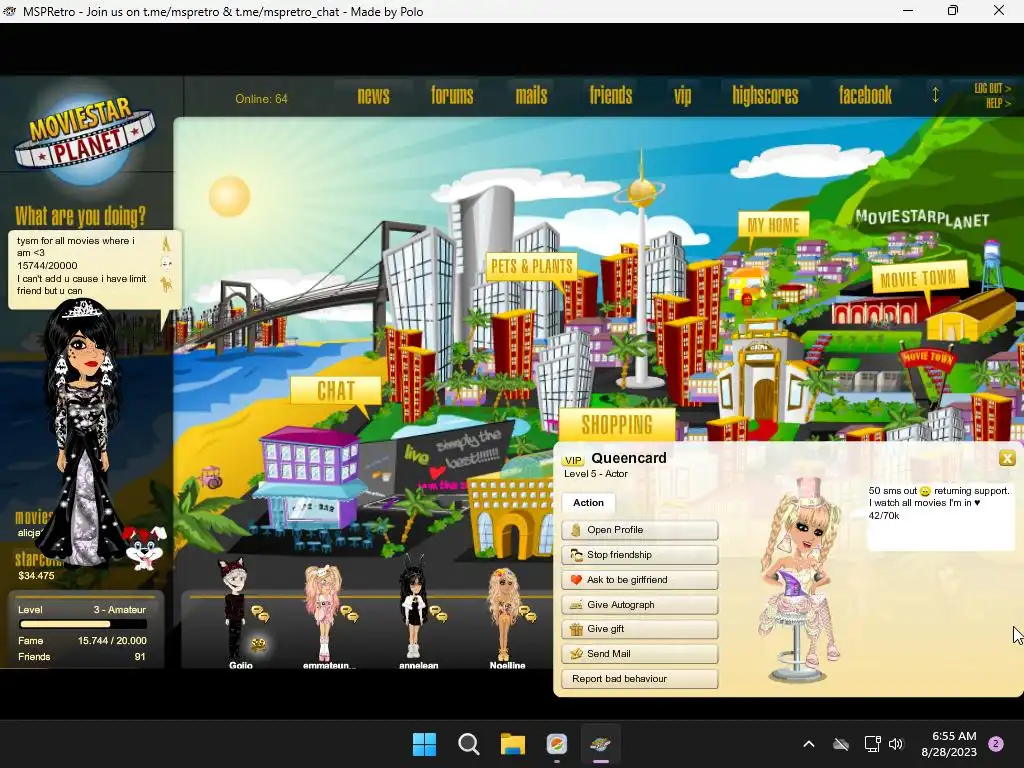
Task: Open File Explorer from taskbar
Action: (513, 744)
